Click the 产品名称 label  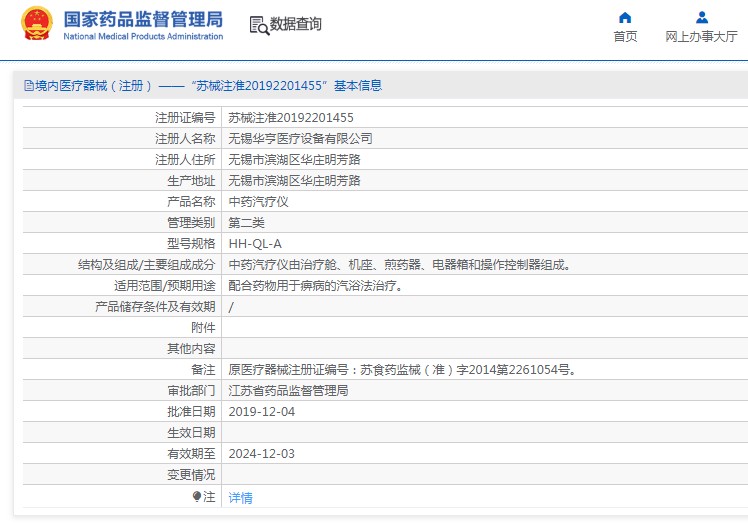[x=191, y=201]
